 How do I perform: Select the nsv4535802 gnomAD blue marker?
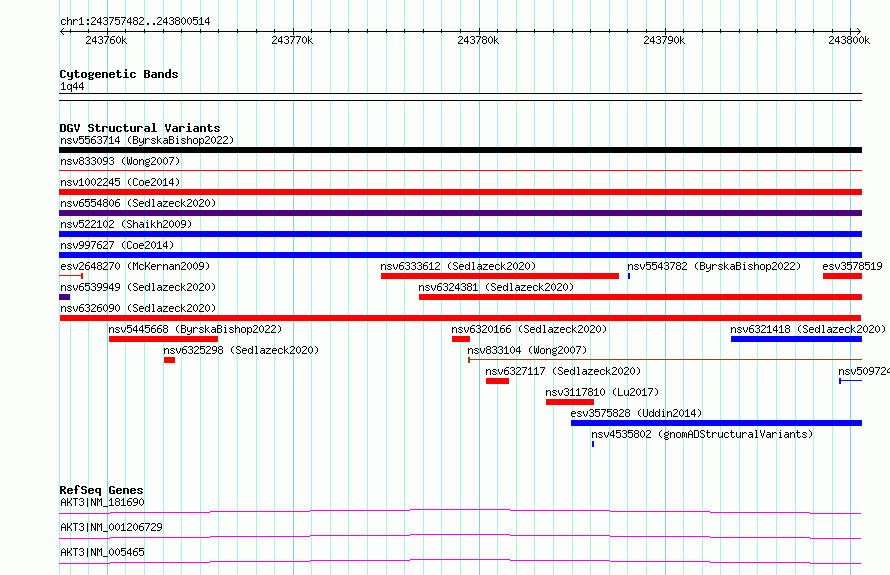(593, 444)
